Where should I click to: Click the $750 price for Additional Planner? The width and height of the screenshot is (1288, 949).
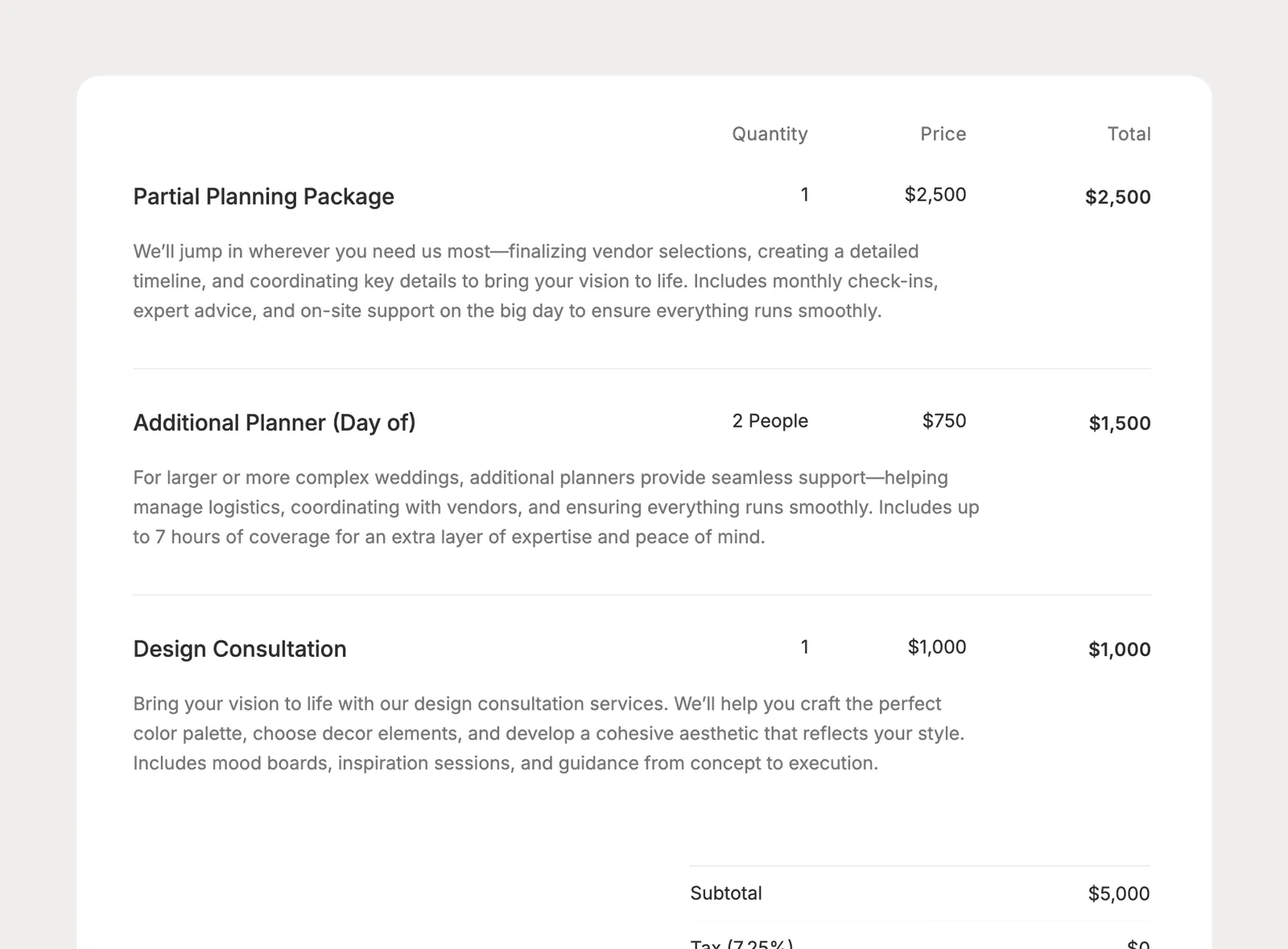(944, 420)
